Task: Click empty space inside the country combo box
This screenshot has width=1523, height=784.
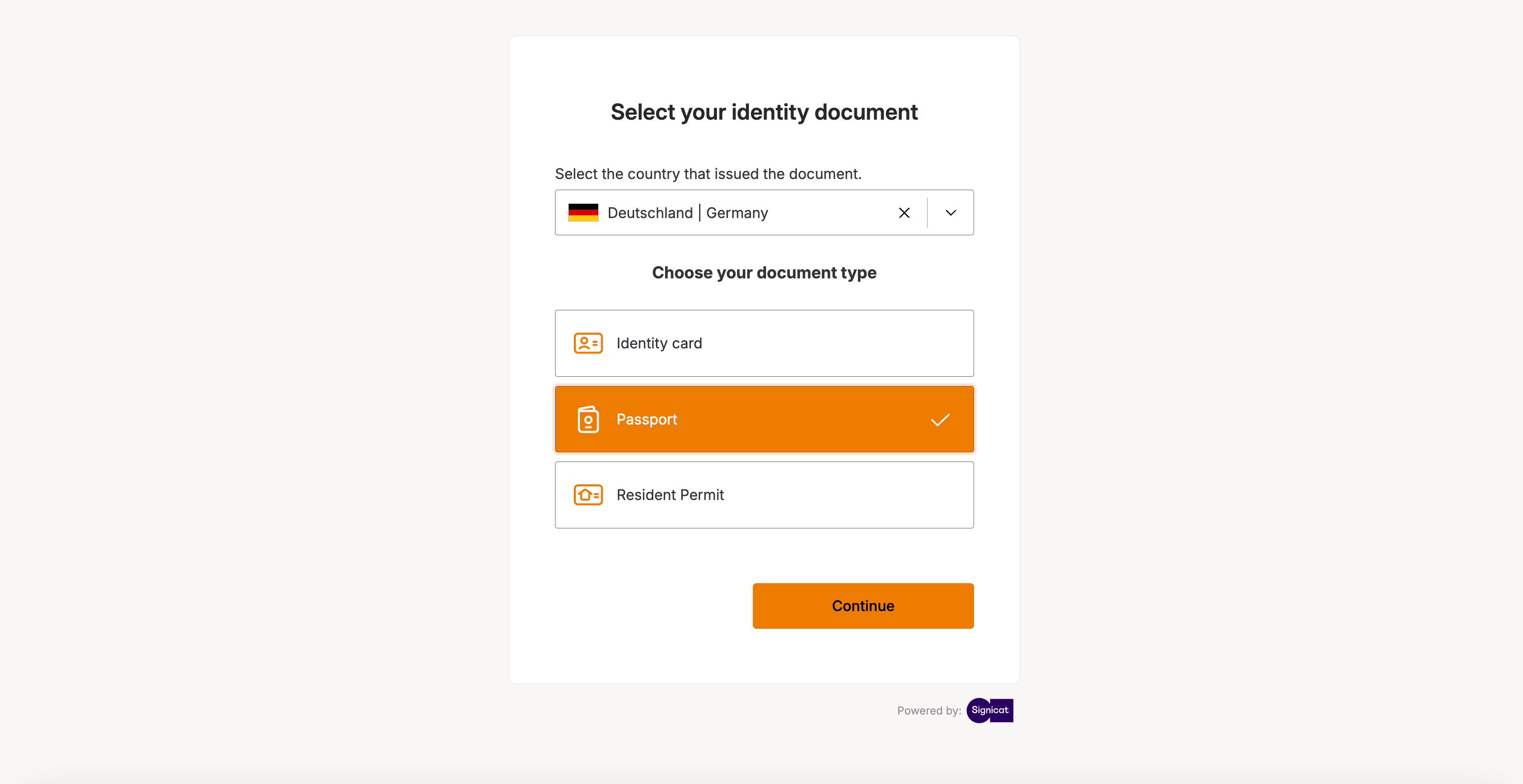Action: [828, 212]
